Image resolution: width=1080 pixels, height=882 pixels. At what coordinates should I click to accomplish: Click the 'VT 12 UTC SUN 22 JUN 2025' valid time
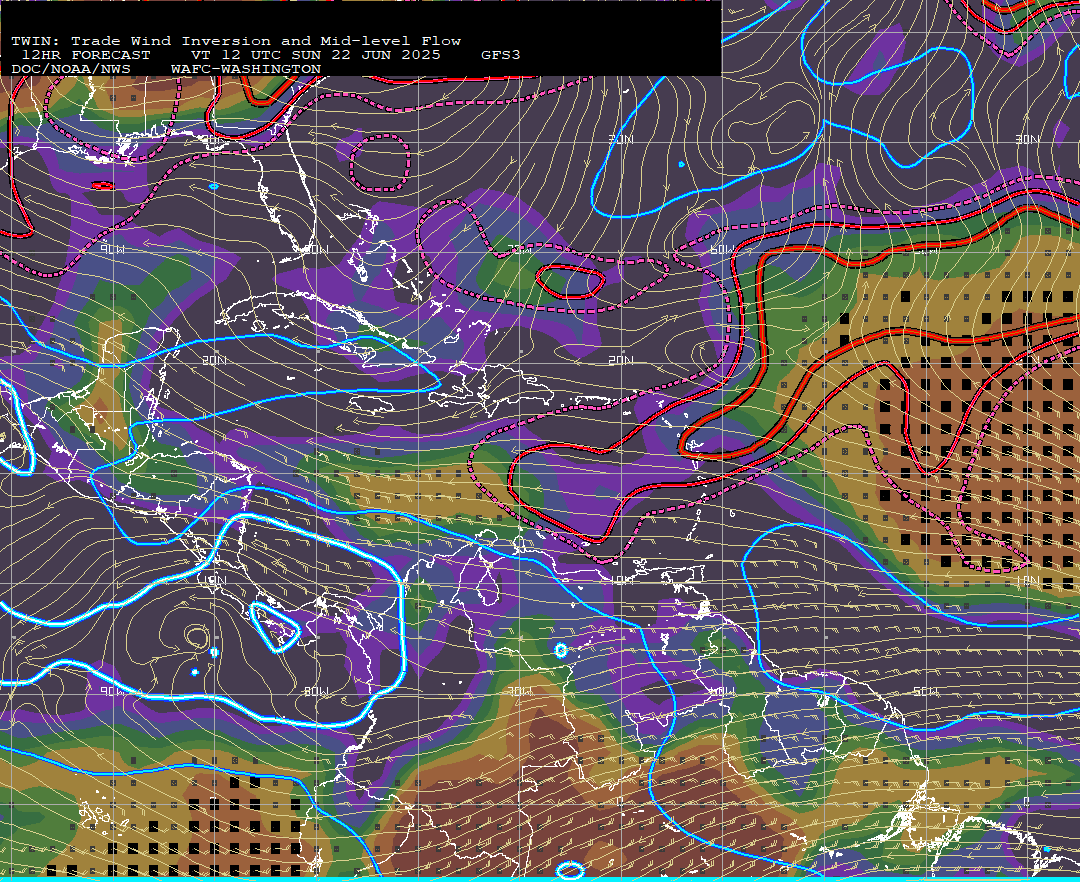315,55
